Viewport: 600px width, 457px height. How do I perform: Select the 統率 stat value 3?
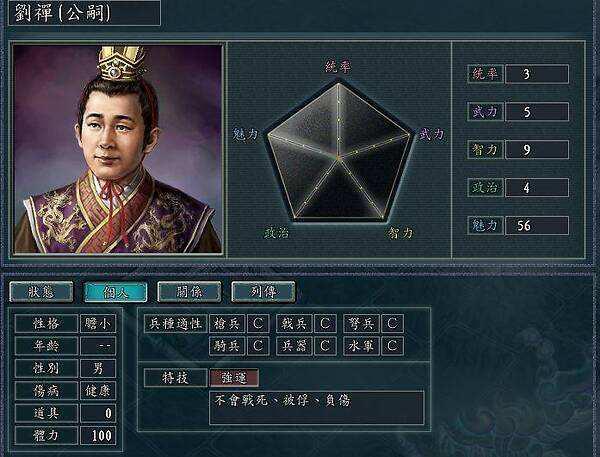(x=537, y=74)
